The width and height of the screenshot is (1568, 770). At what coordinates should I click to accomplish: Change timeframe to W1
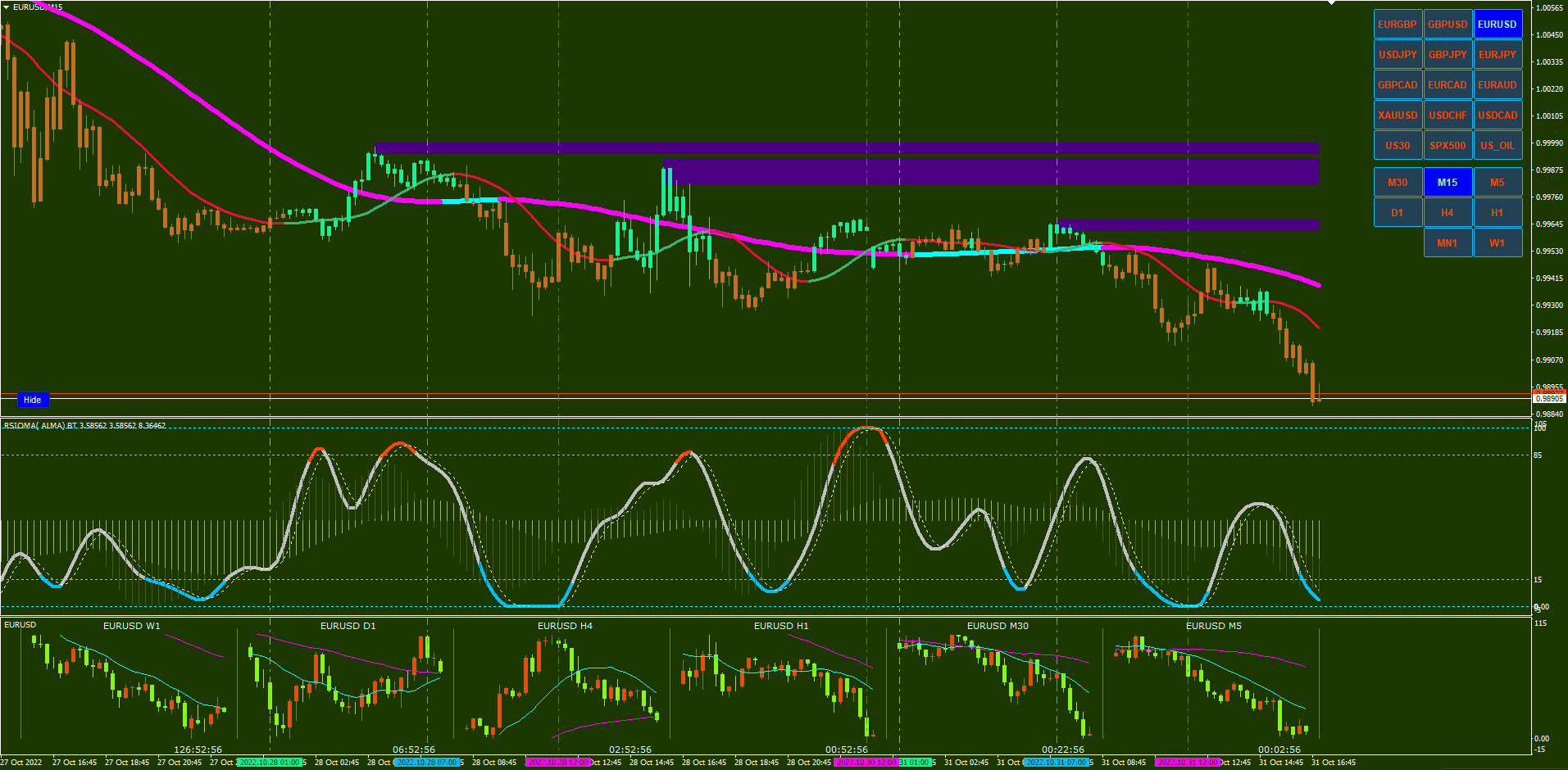click(1498, 242)
